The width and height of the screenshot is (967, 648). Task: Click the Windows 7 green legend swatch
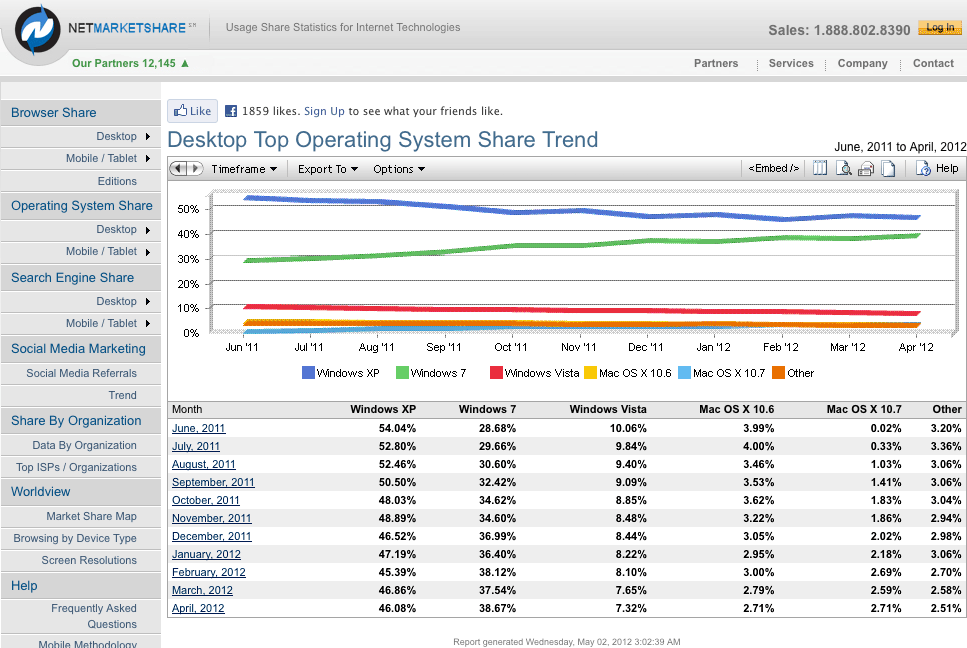(402, 372)
